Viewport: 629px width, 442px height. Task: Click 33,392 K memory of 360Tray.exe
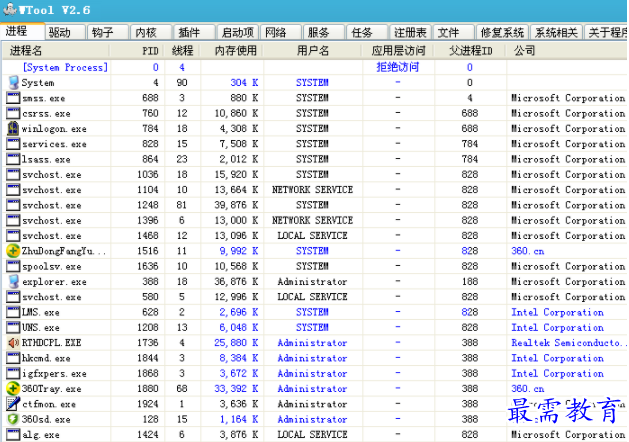click(236, 389)
